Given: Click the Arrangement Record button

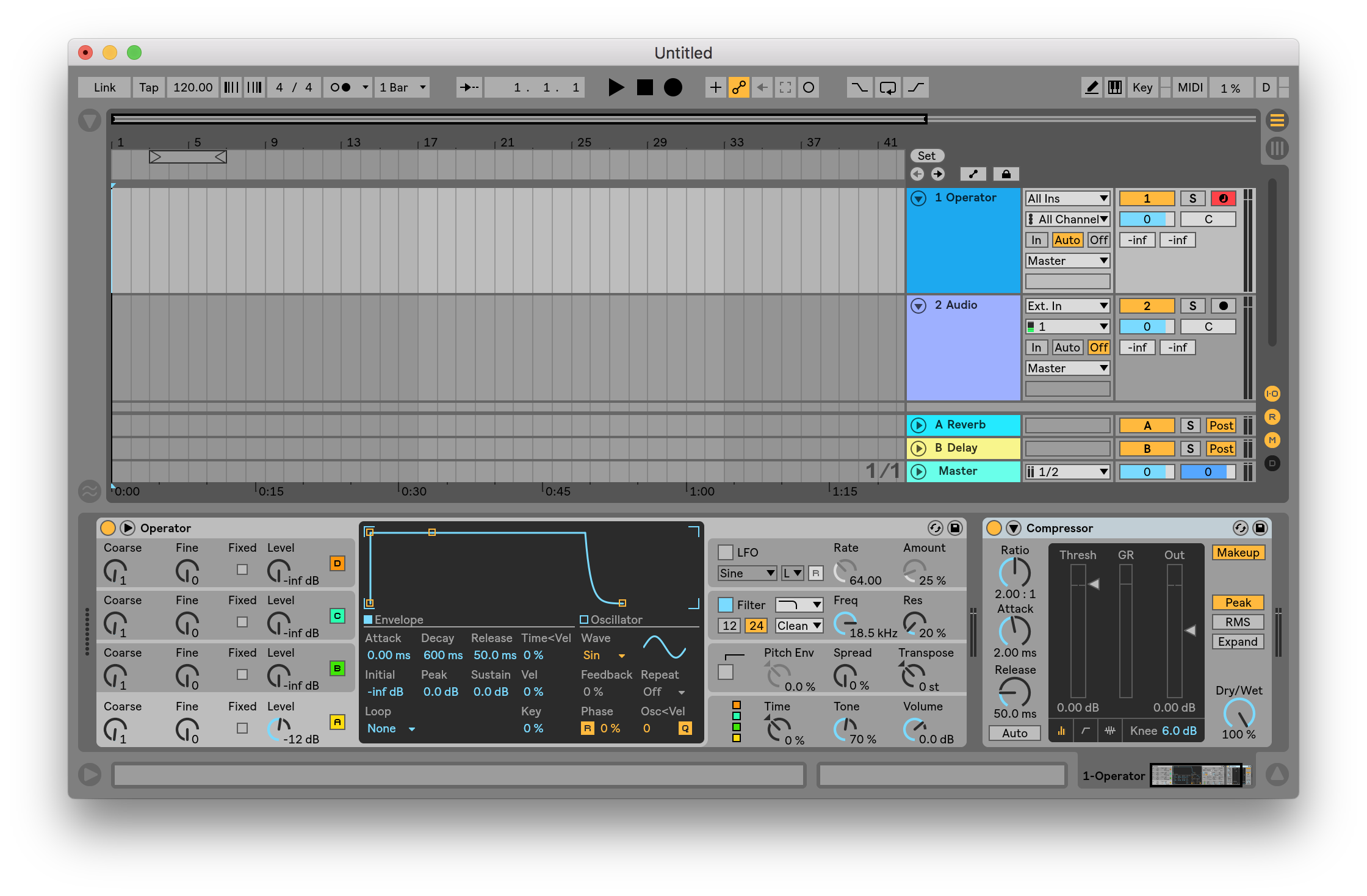Looking at the screenshot, I should 673,87.
